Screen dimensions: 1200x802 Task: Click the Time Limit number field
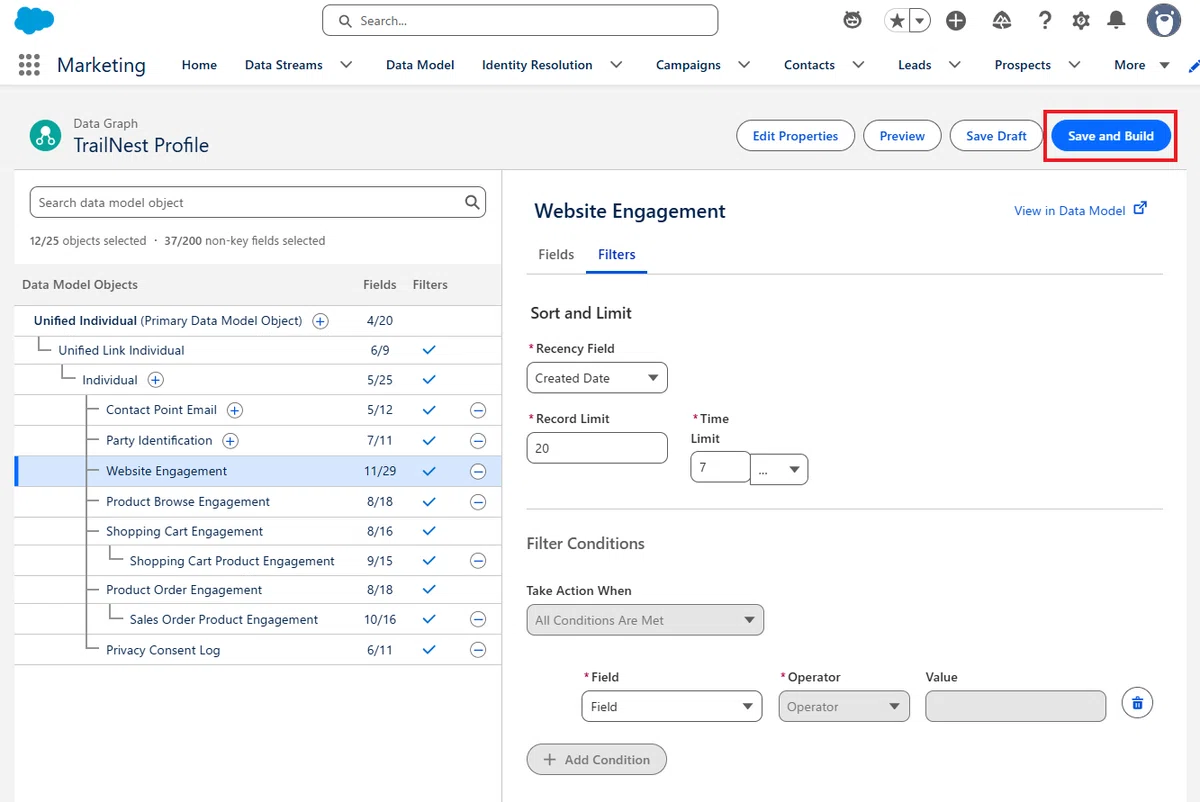coord(720,467)
